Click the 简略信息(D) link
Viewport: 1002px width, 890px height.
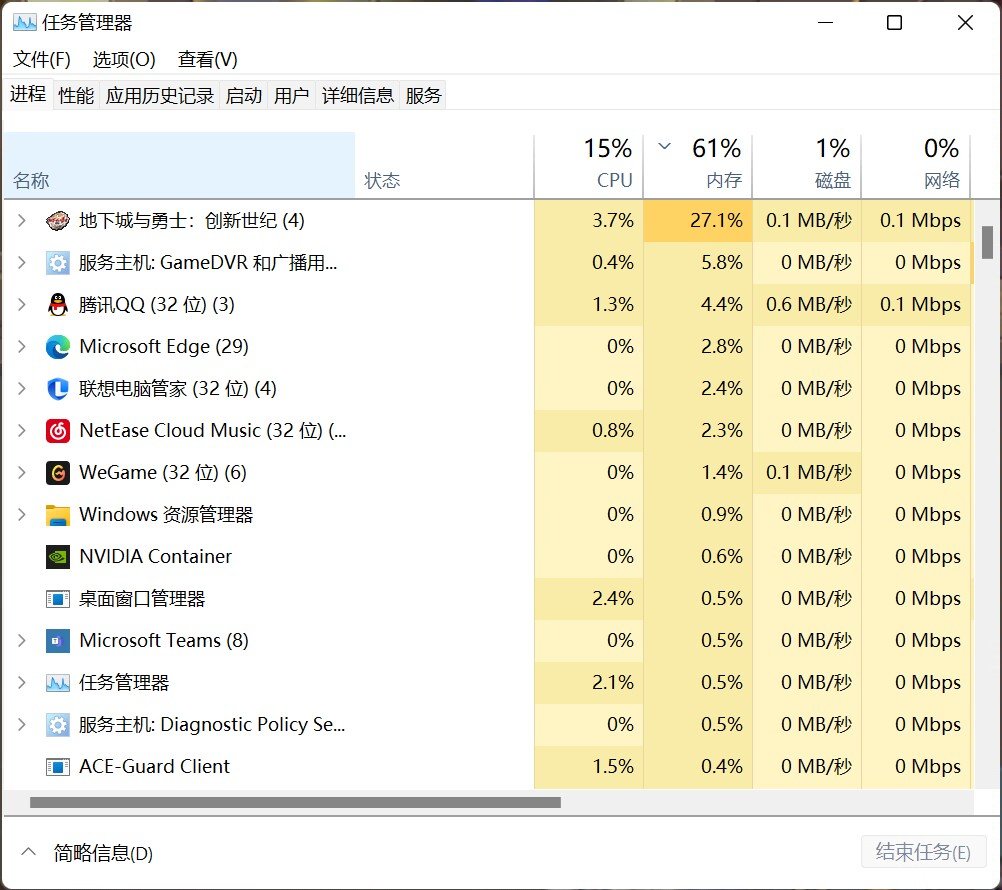103,854
